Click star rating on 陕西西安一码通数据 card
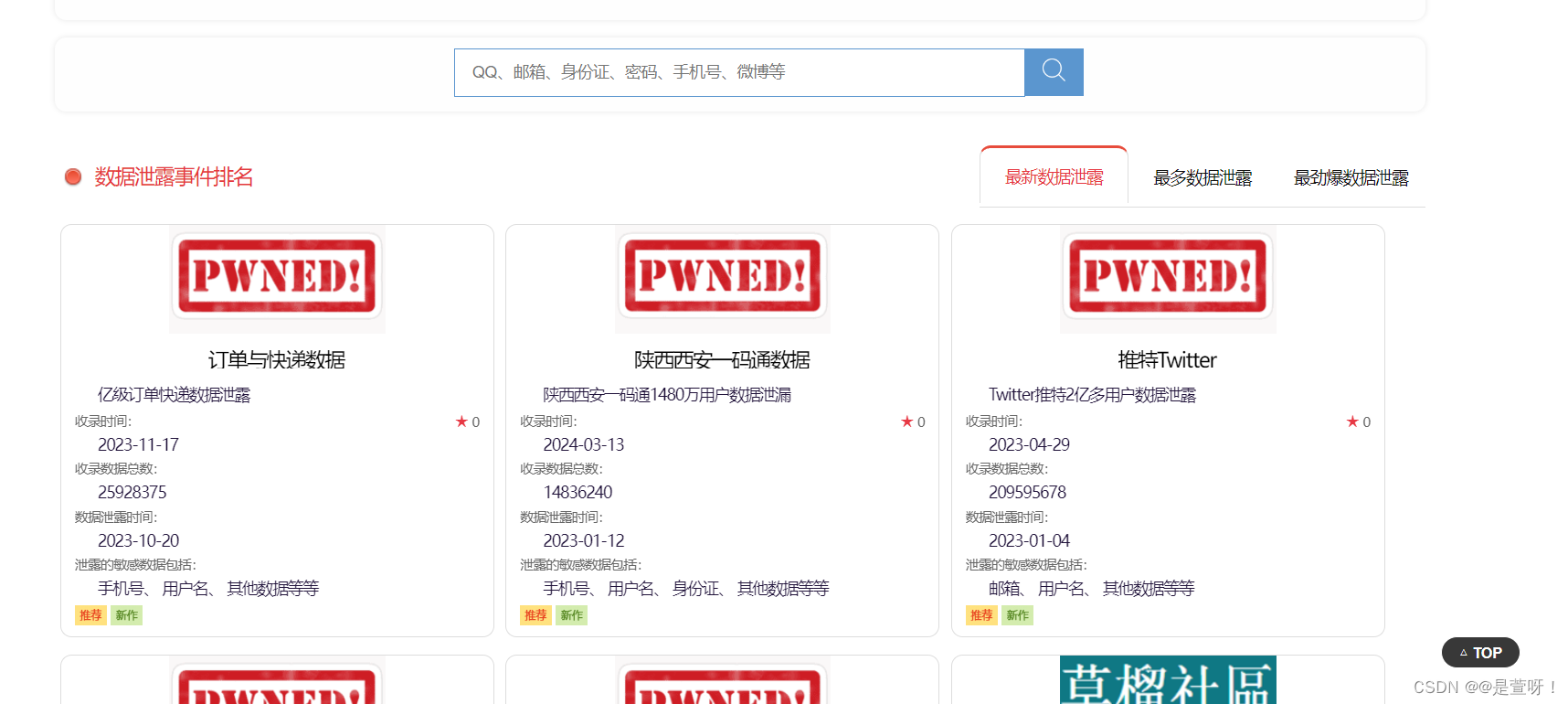This screenshot has width=1568, height=704. click(913, 421)
